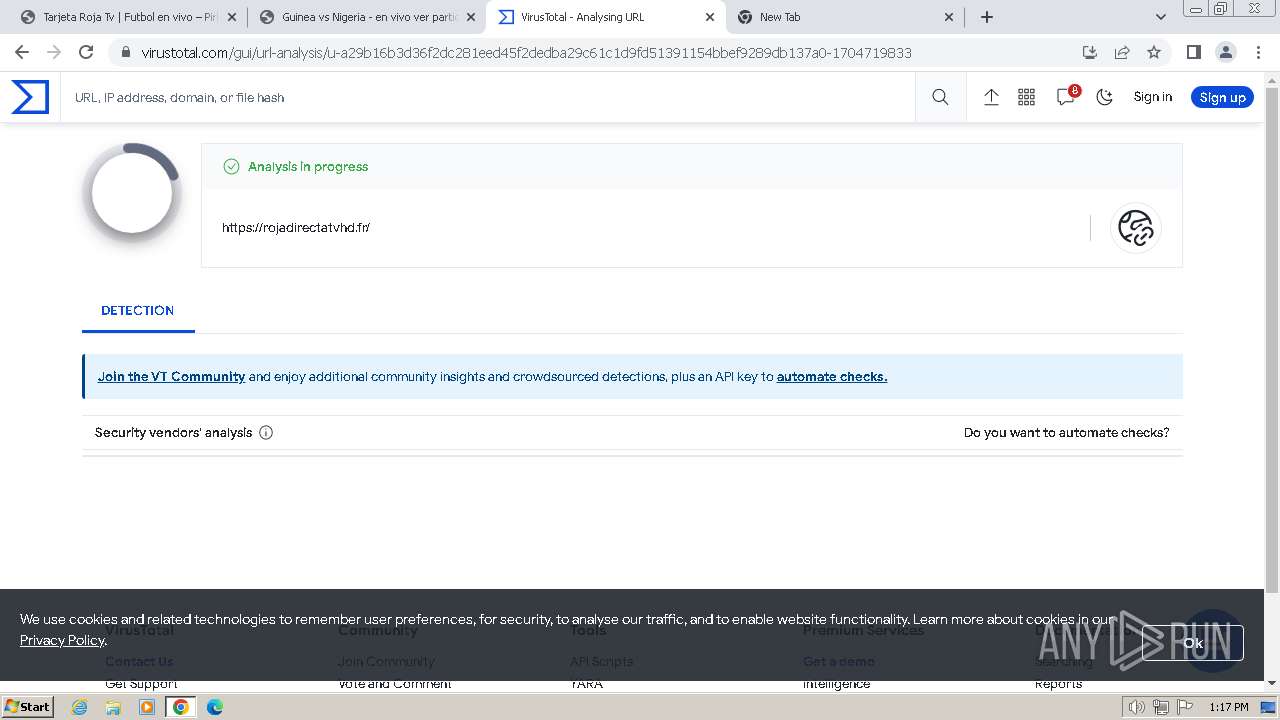Open the Windows Start button

coord(27,707)
